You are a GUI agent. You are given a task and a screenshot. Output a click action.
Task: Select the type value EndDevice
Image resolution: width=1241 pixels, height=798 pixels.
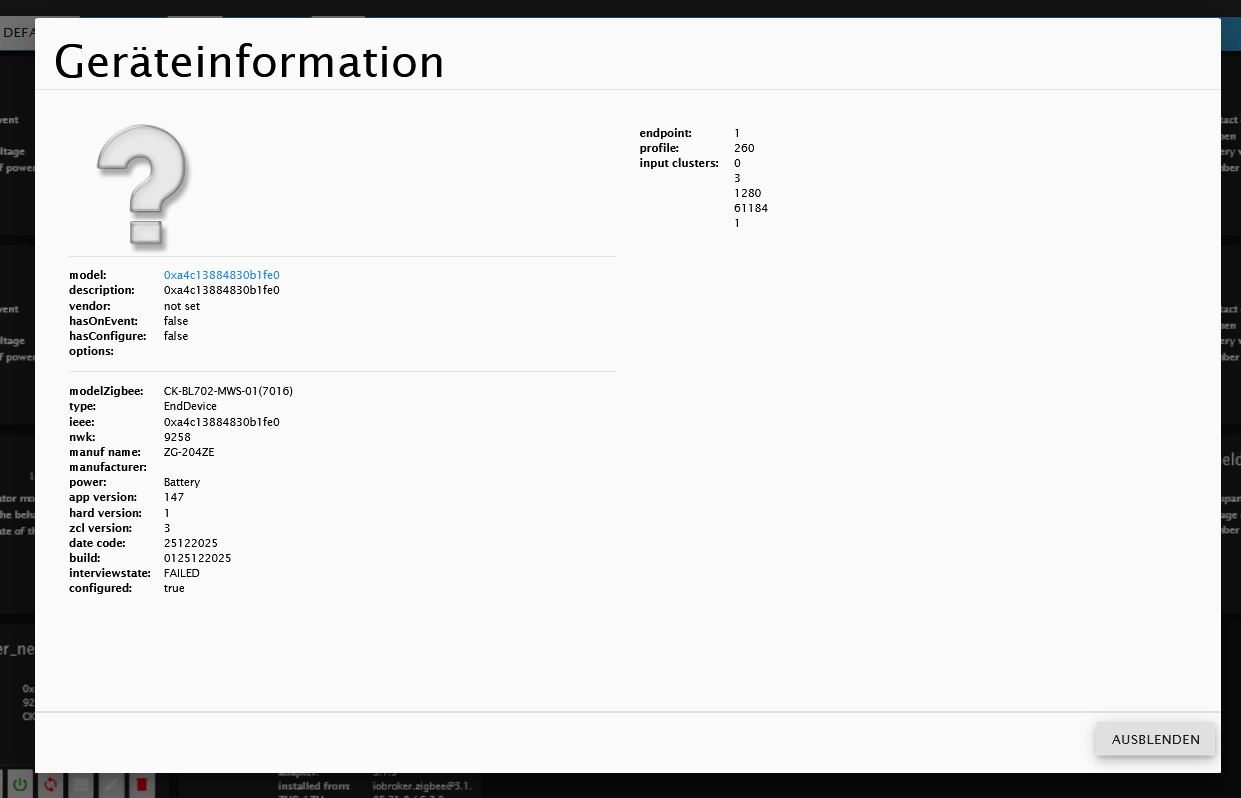(x=190, y=406)
